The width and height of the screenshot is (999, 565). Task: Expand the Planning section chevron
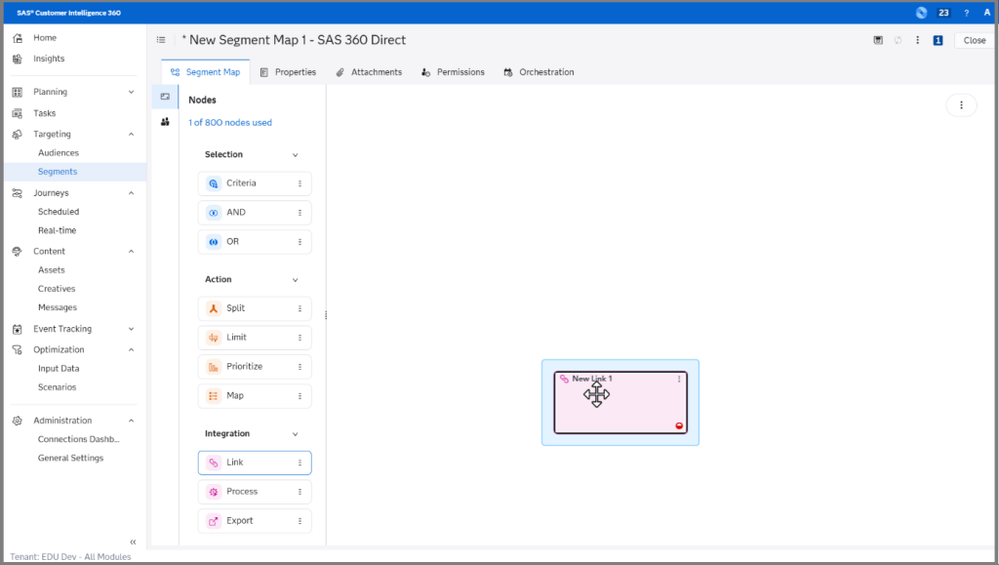pos(131,92)
